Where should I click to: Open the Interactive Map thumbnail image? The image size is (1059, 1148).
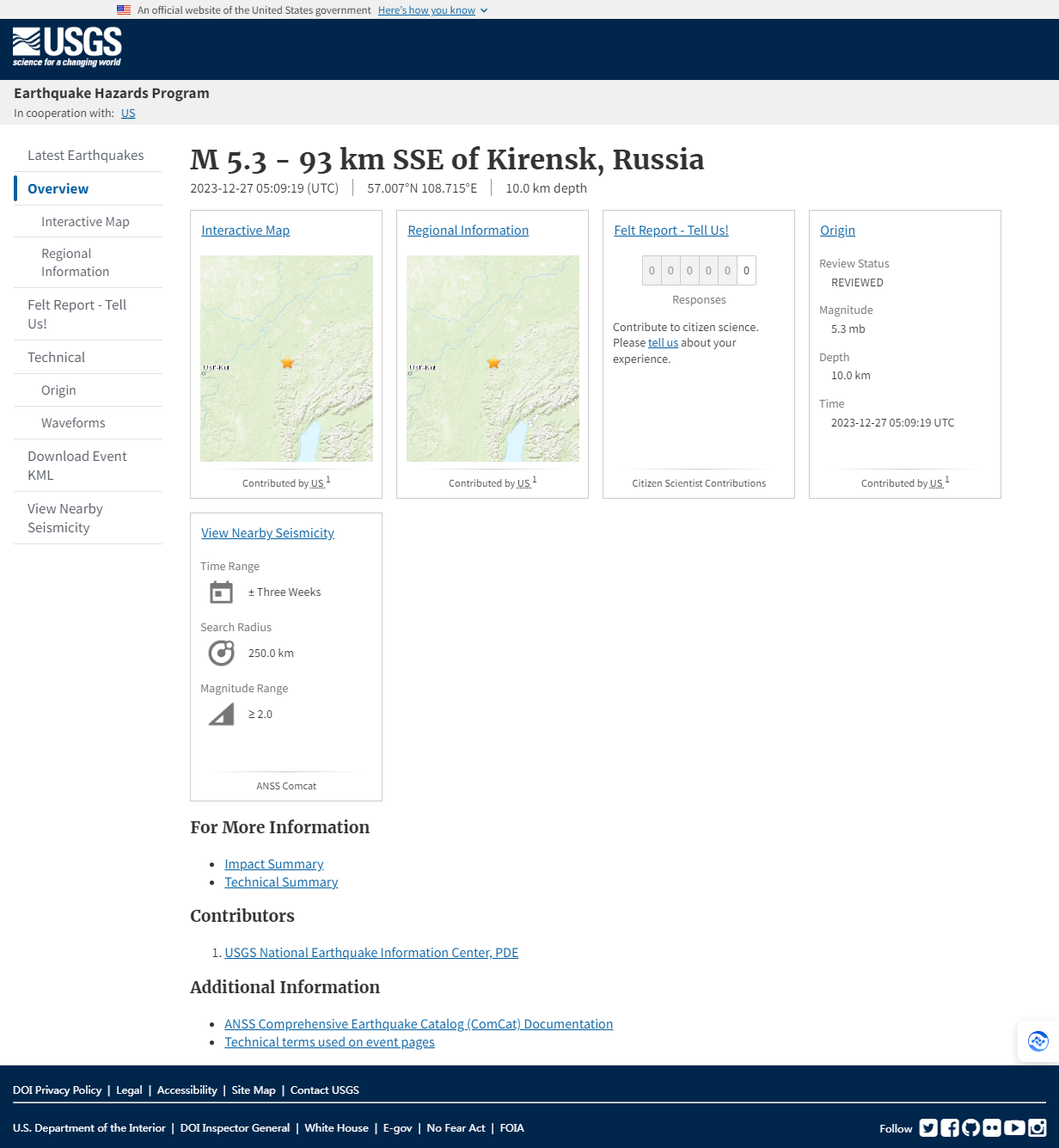(x=286, y=359)
